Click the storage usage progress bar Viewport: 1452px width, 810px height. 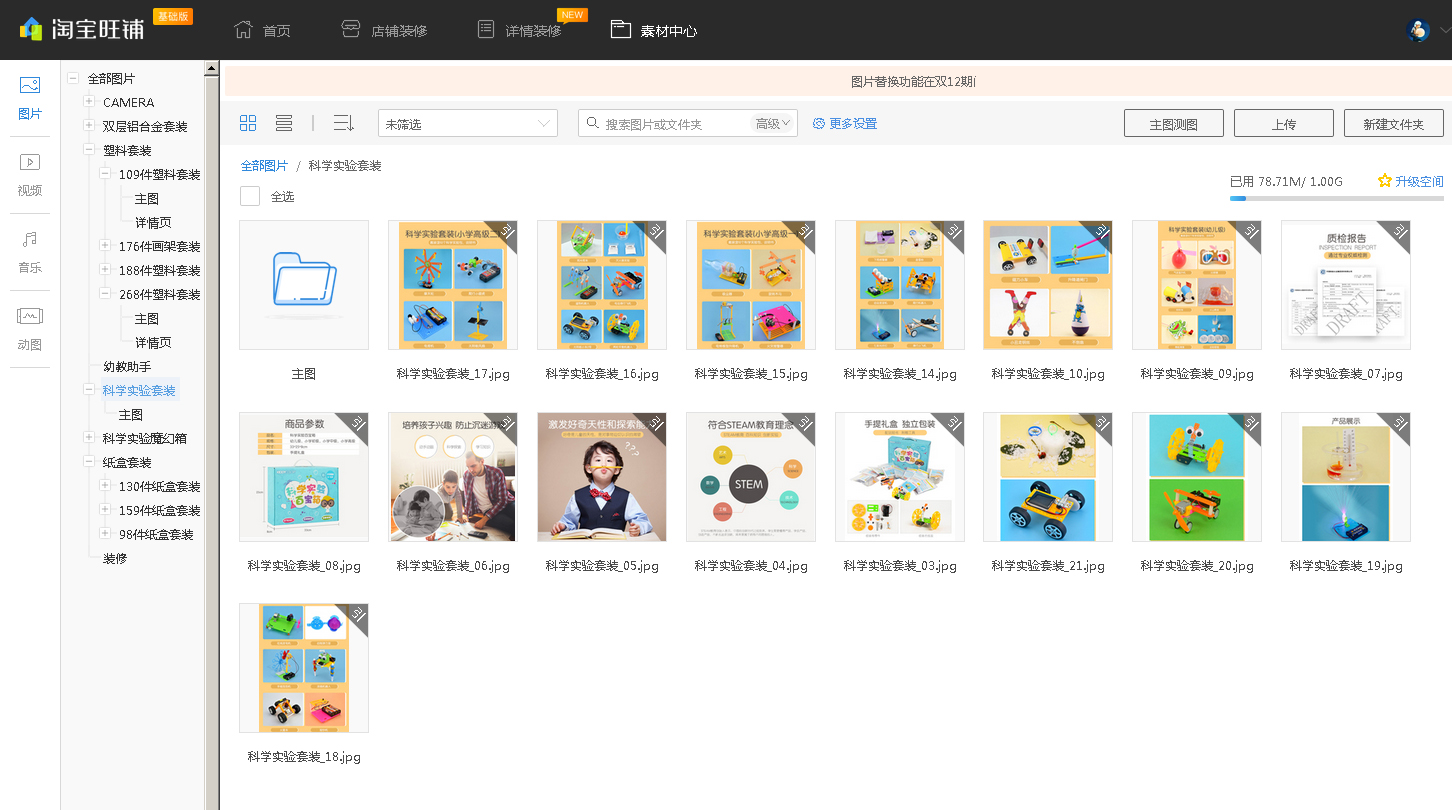click(x=1336, y=198)
